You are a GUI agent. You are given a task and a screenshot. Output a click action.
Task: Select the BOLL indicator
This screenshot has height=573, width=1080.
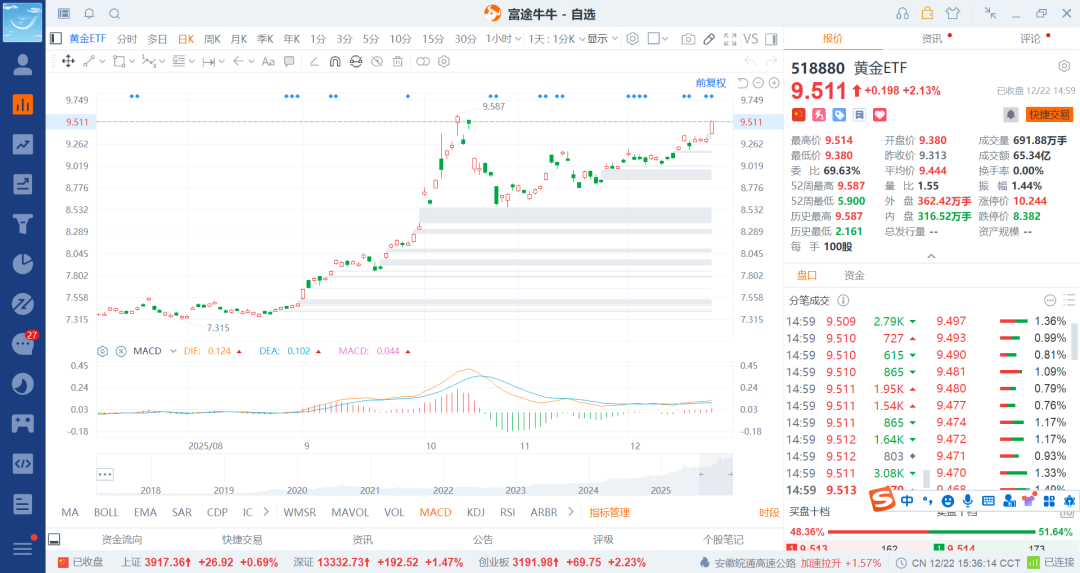(x=106, y=512)
